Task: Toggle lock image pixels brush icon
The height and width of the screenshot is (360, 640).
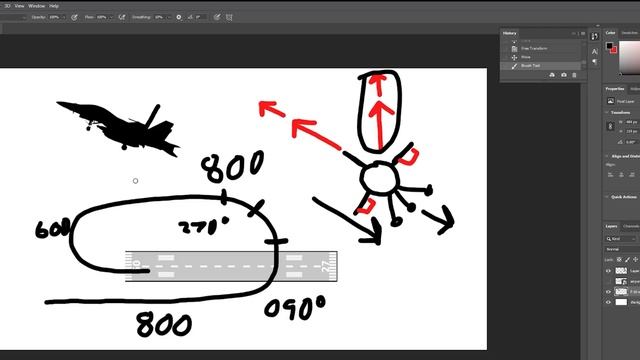Action: click(x=627, y=260)
